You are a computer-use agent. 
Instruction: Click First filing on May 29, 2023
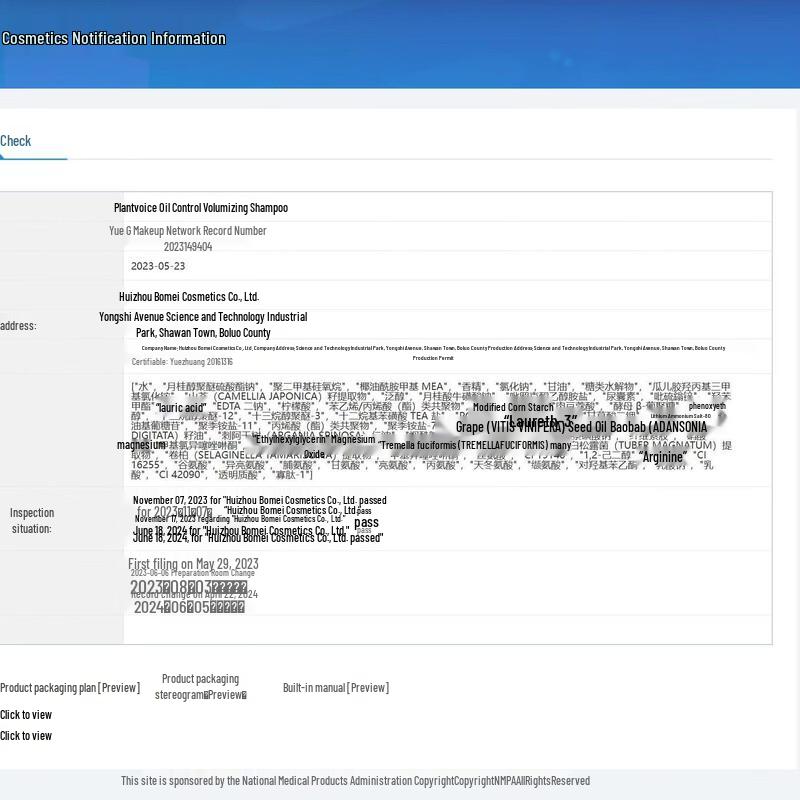click(193, 564)
